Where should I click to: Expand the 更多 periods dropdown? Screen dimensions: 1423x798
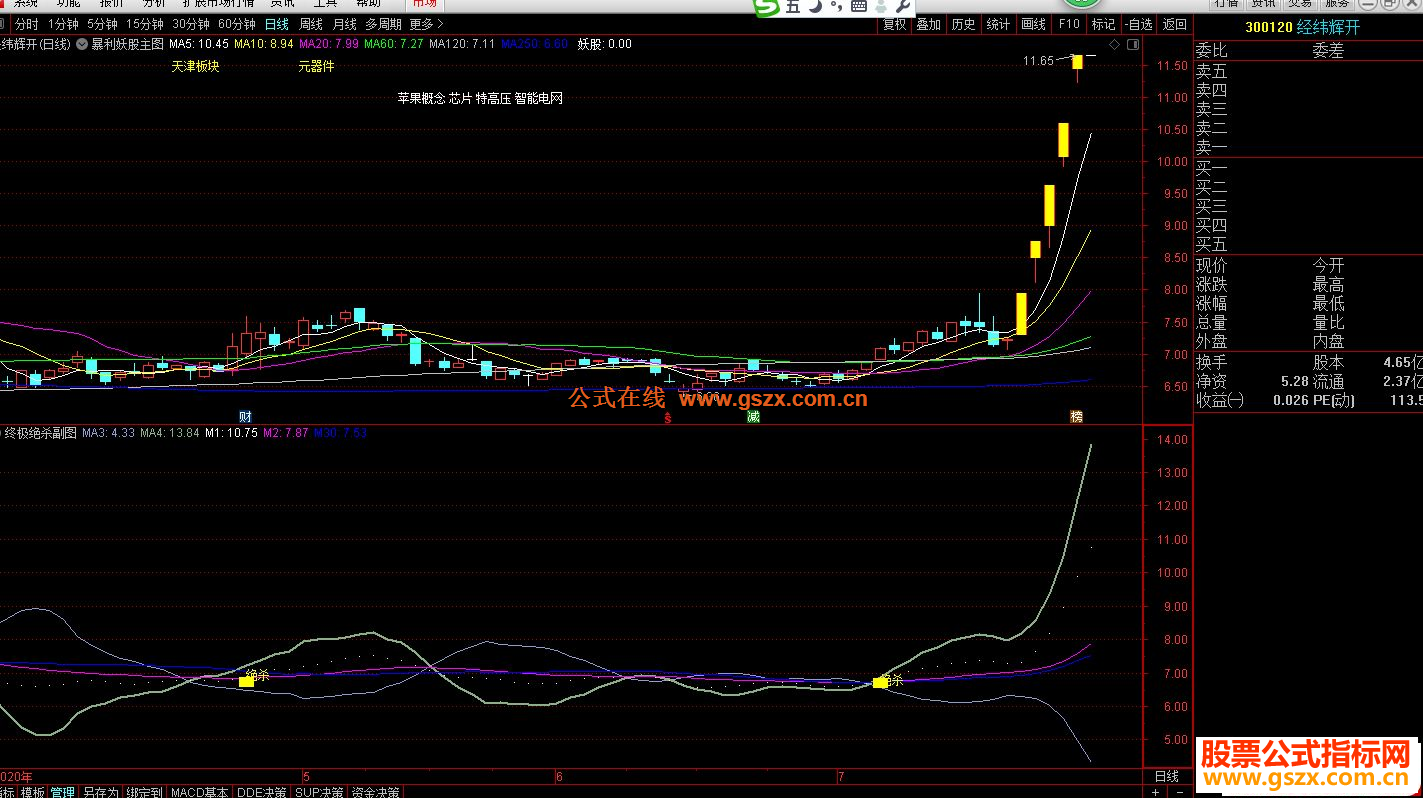427,24
